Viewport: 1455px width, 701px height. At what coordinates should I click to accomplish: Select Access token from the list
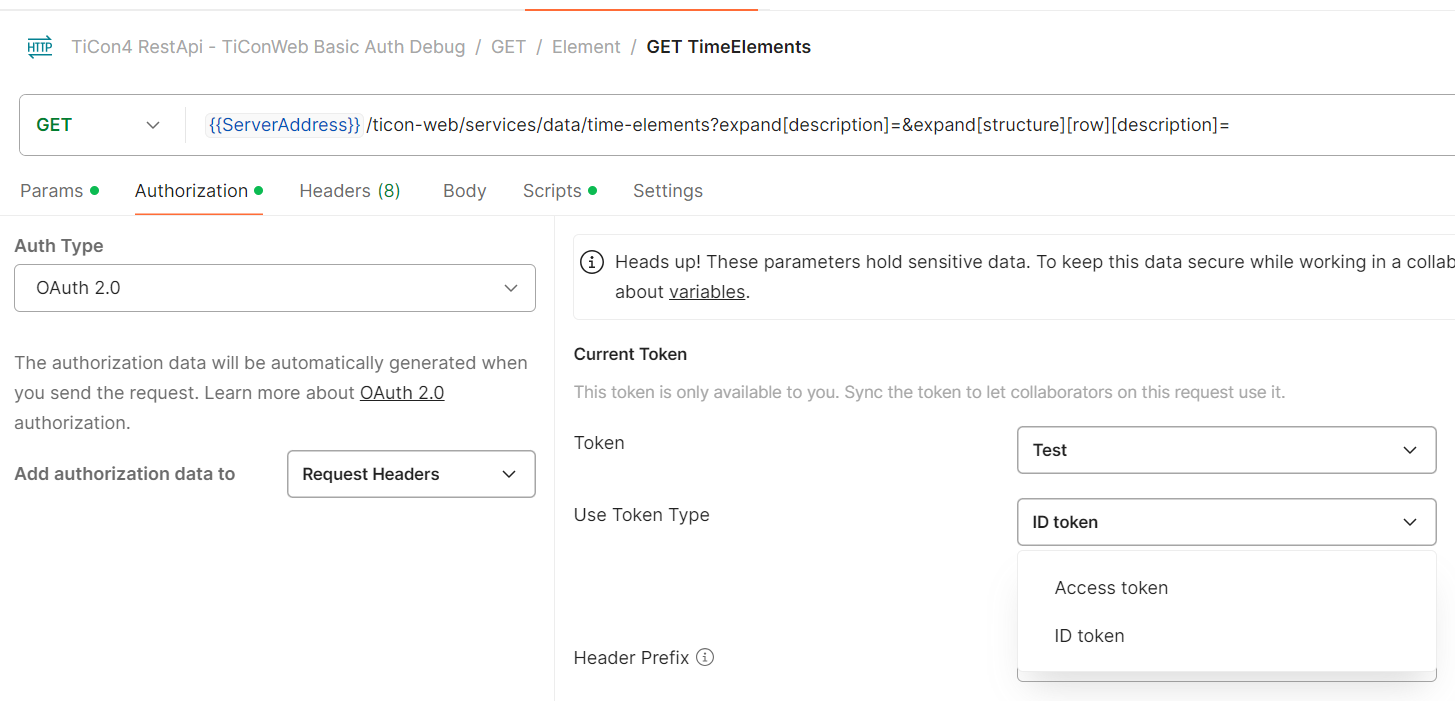[1111, 588]
